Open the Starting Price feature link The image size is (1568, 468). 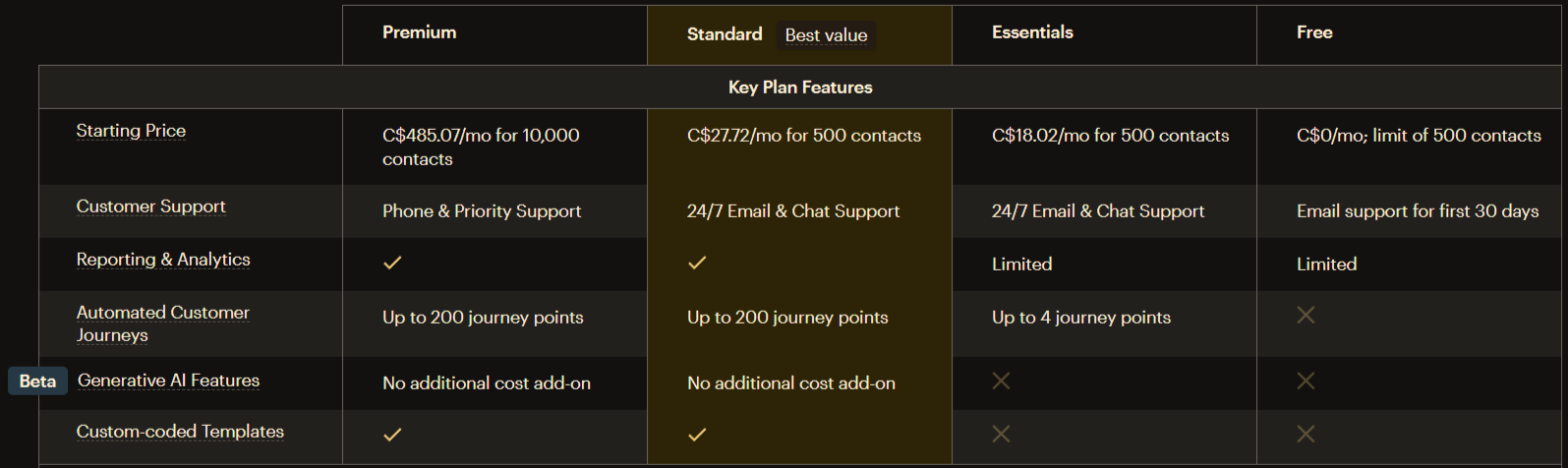pyautogui.click(x=131, y=131)
